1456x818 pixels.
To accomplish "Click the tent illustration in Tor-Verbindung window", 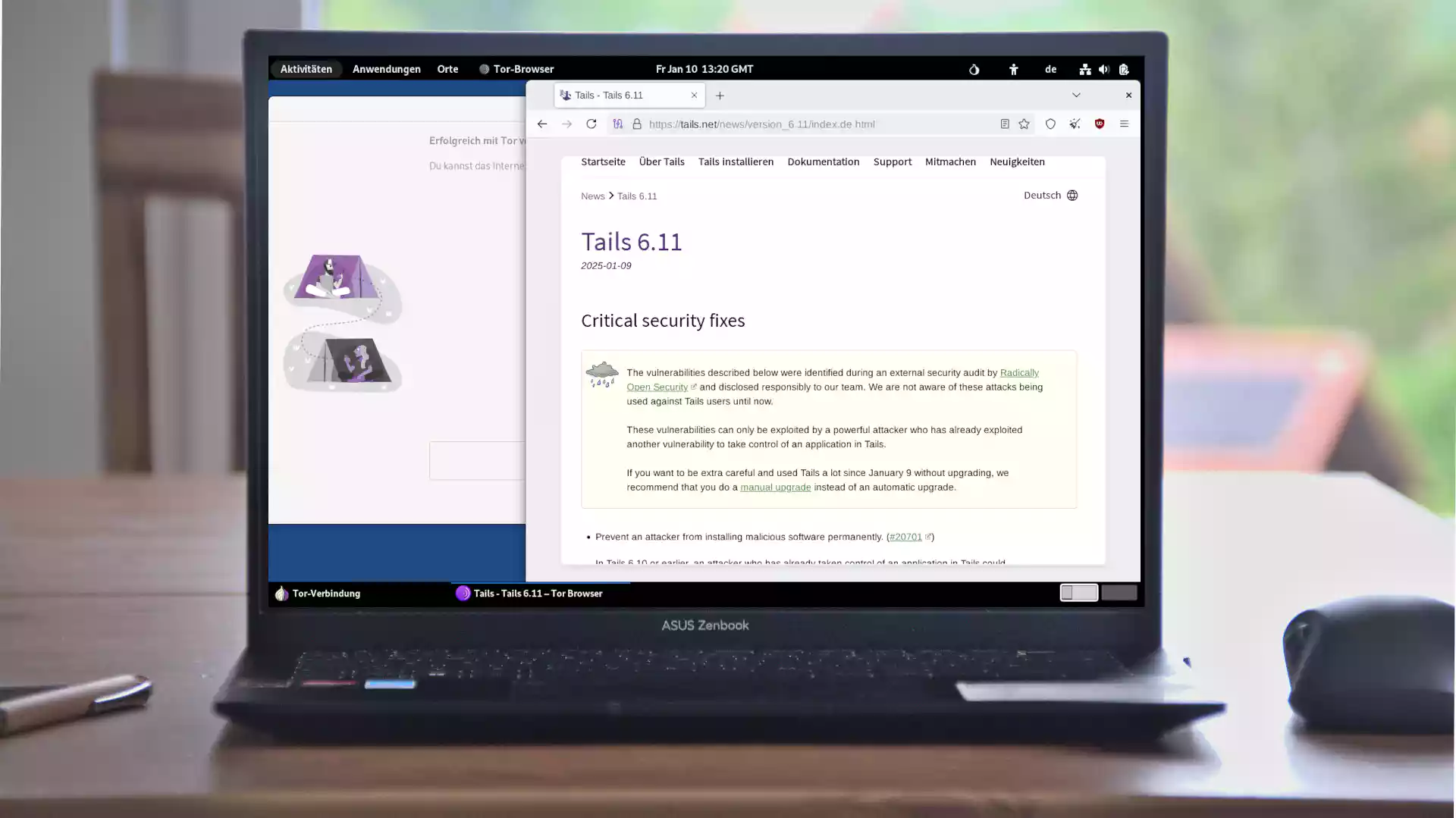I will tap(343, 324).
